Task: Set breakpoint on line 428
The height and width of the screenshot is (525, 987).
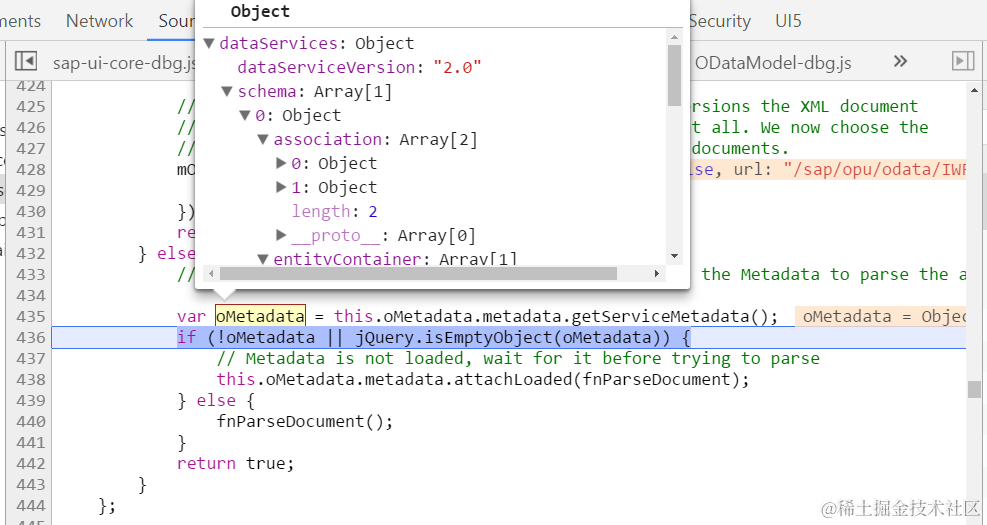Action: 31,169
